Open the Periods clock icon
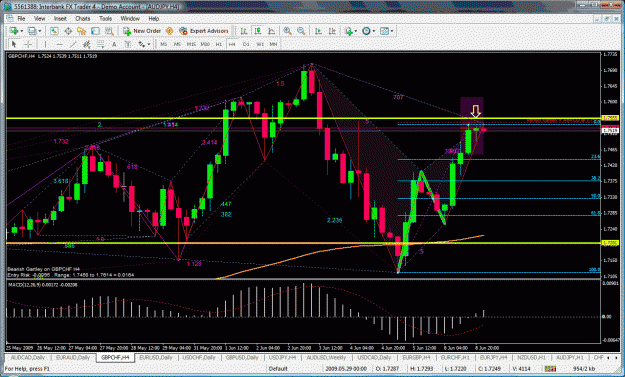The image size is (625, 377). coord(366,31)
